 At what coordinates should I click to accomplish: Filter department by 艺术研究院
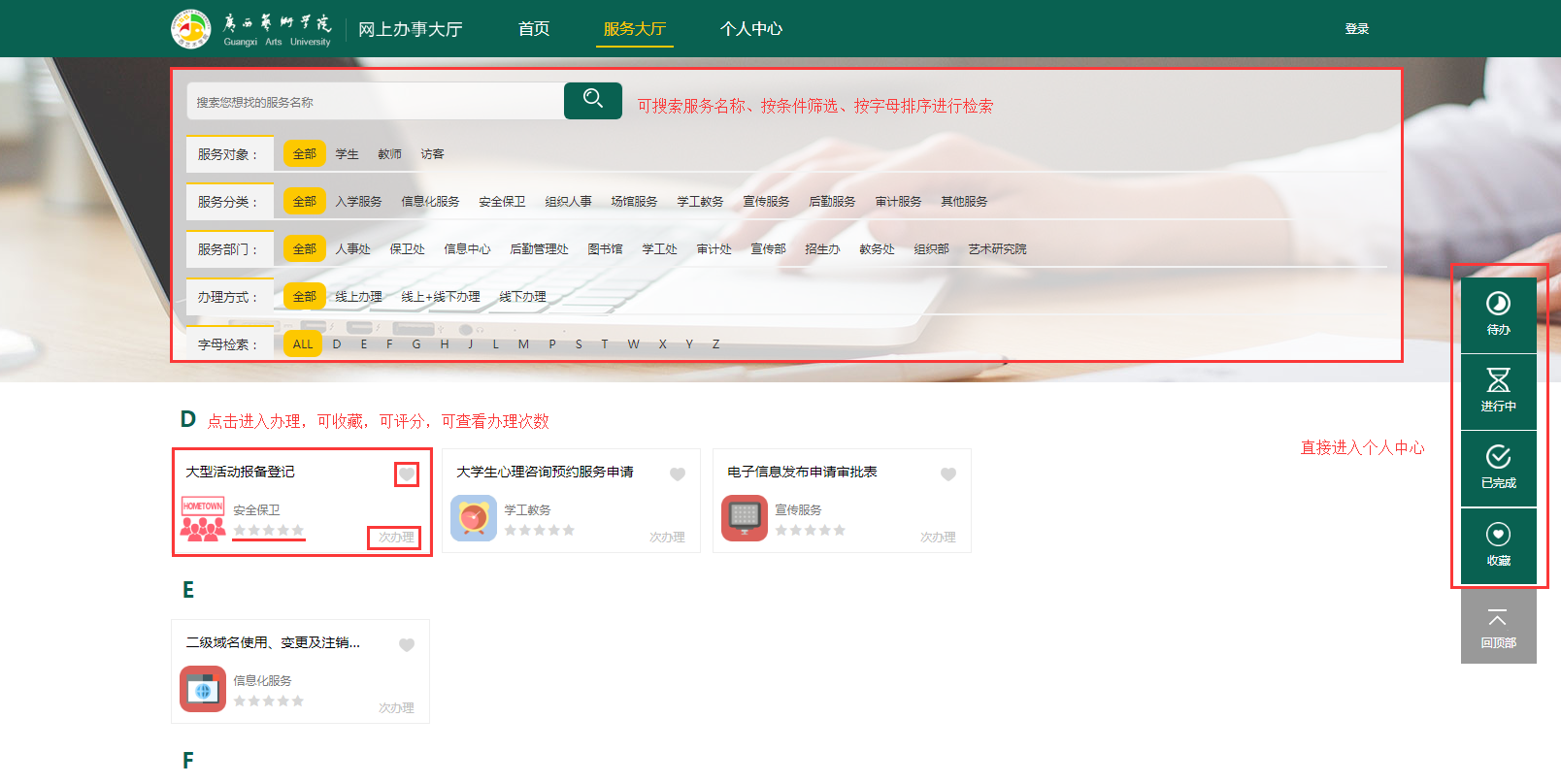998,248
